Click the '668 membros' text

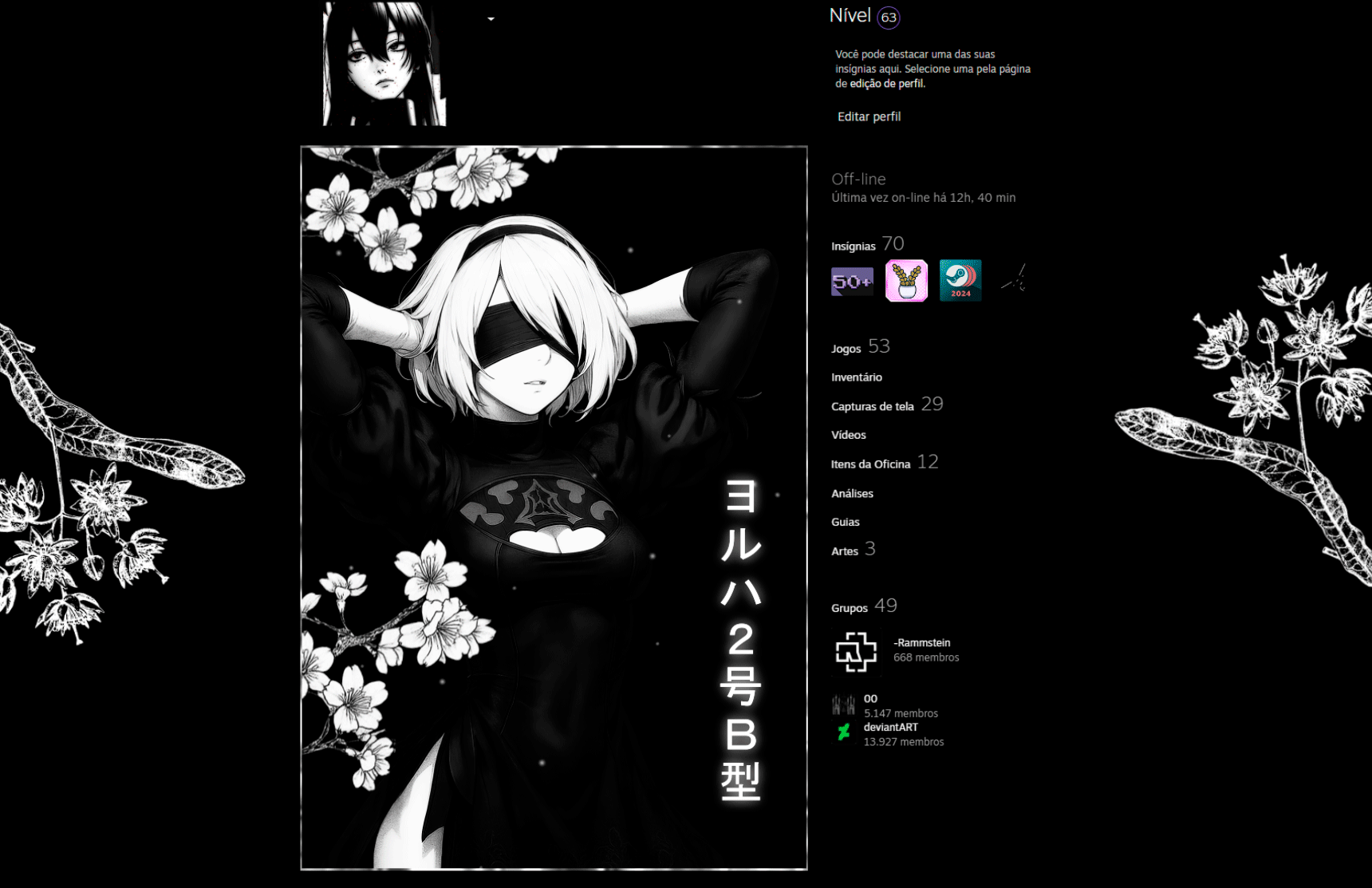(x=926, y=657)
